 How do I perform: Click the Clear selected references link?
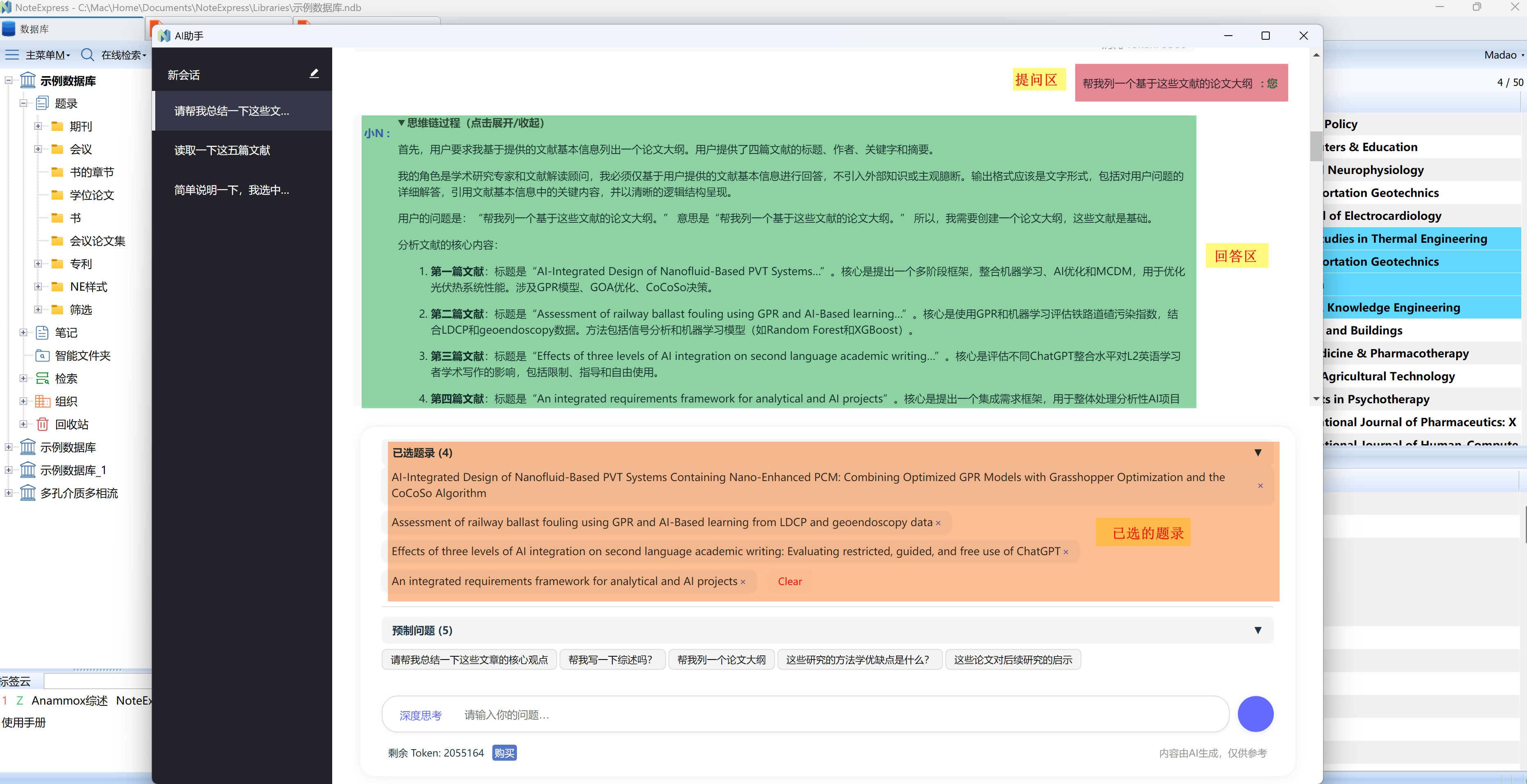pos(790,582)
